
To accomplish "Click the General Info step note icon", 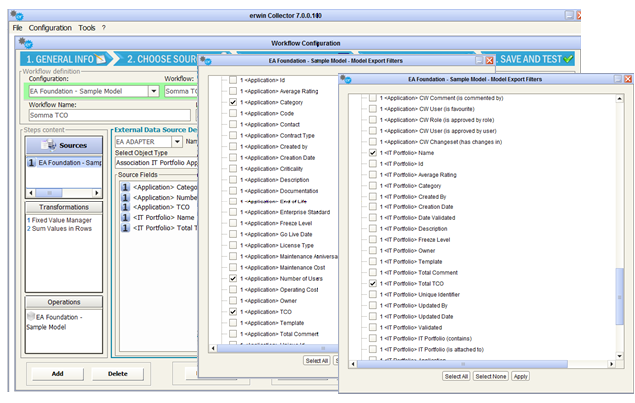I will [x=100, y=60].
